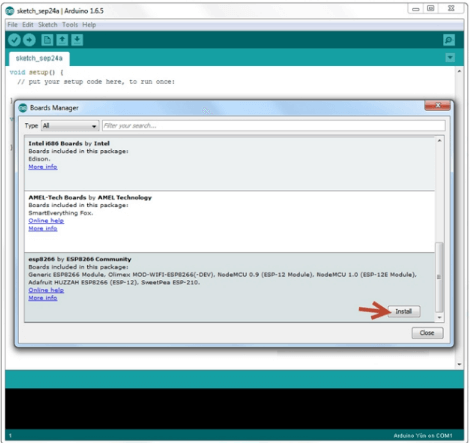The image size is (470, 443).
Task: Open the Type dropdown set to All
Action: click(70, 126)
